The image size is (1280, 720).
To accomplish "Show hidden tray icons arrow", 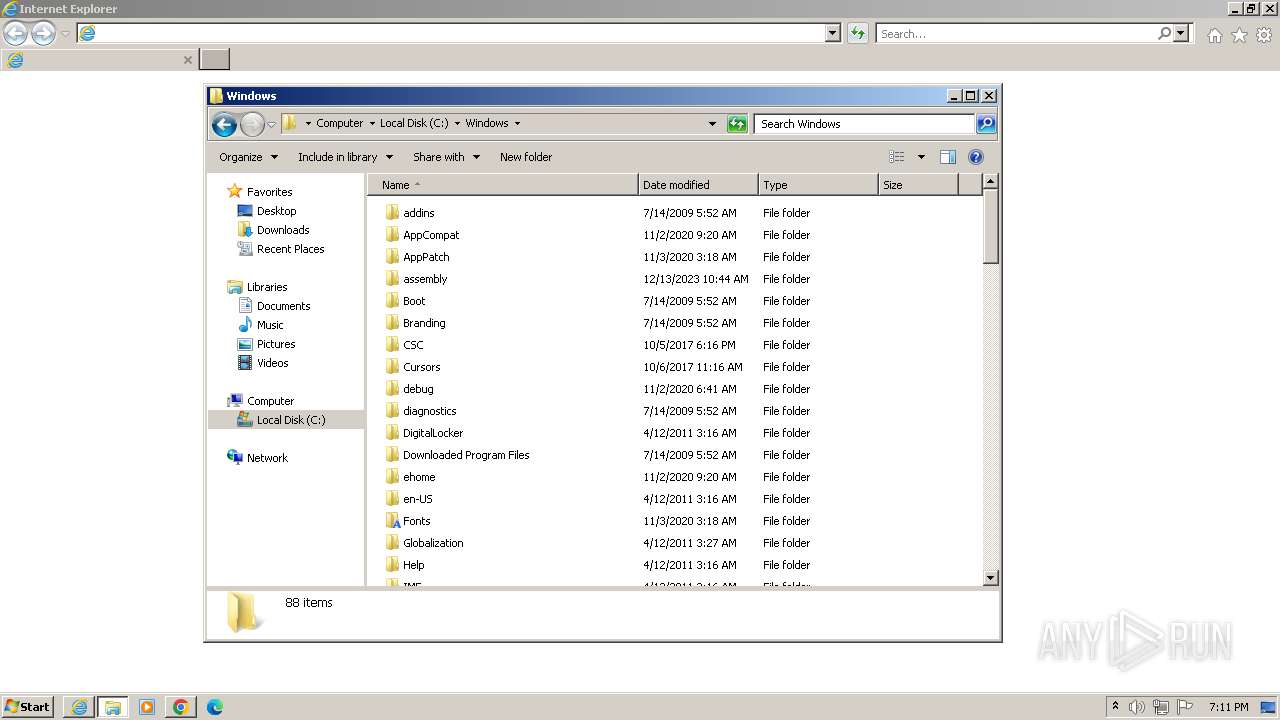I will point(1115,707).
